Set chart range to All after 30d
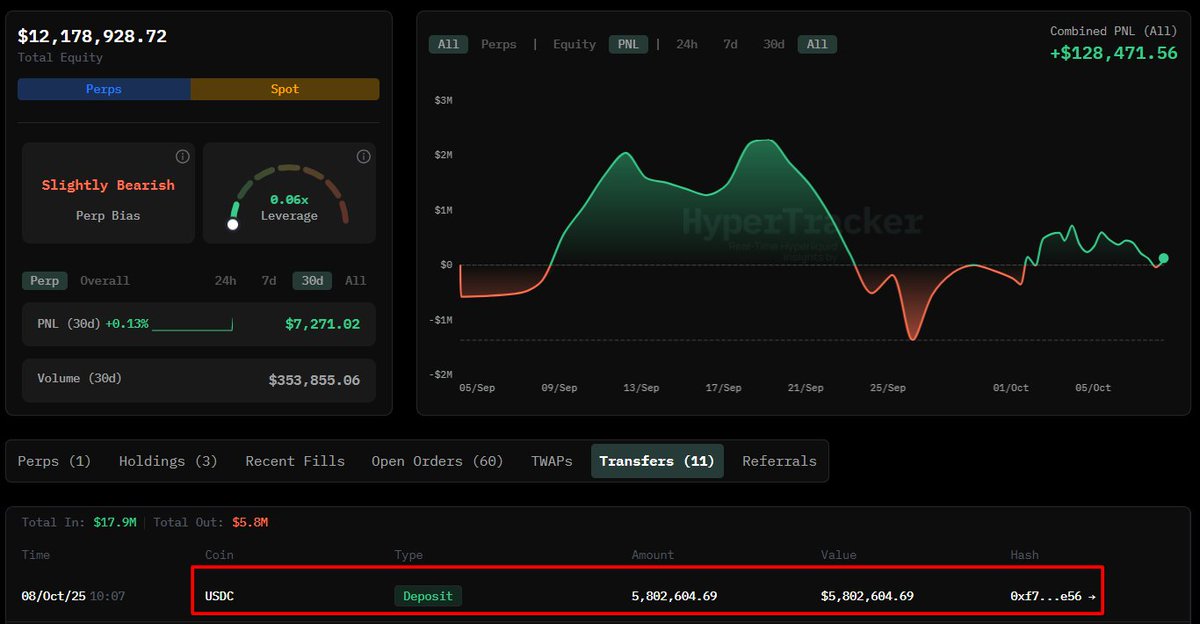The width and height of the screenshot is (1200, 624). (x=817, y=44)
